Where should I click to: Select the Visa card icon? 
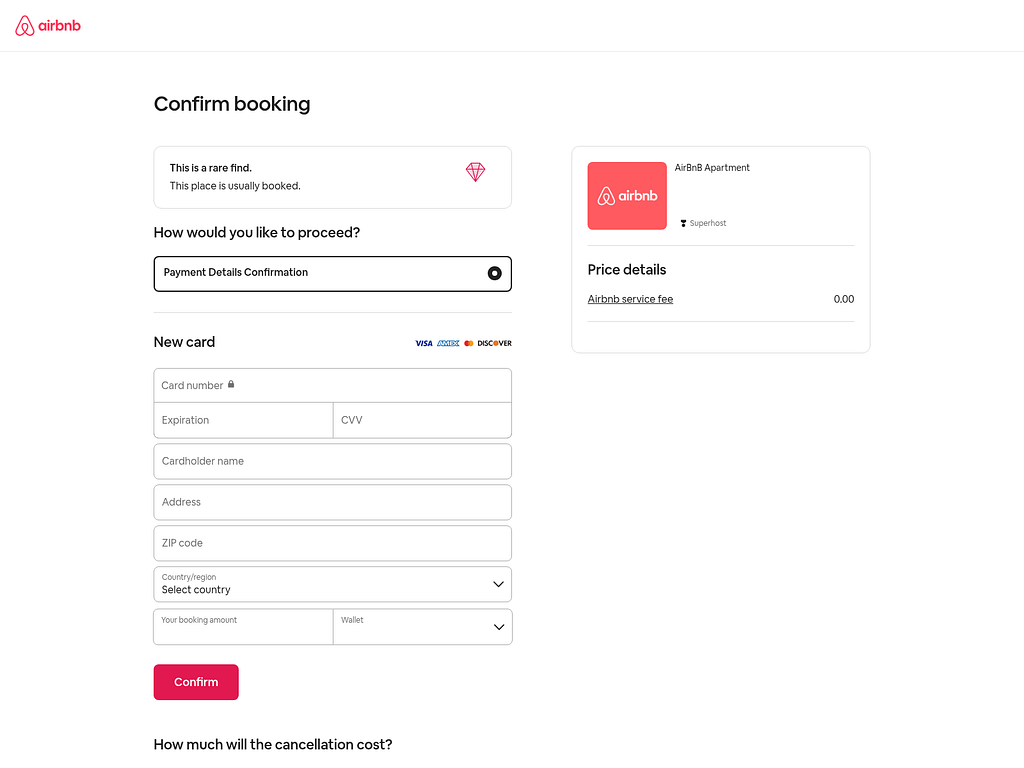(423, 343)
